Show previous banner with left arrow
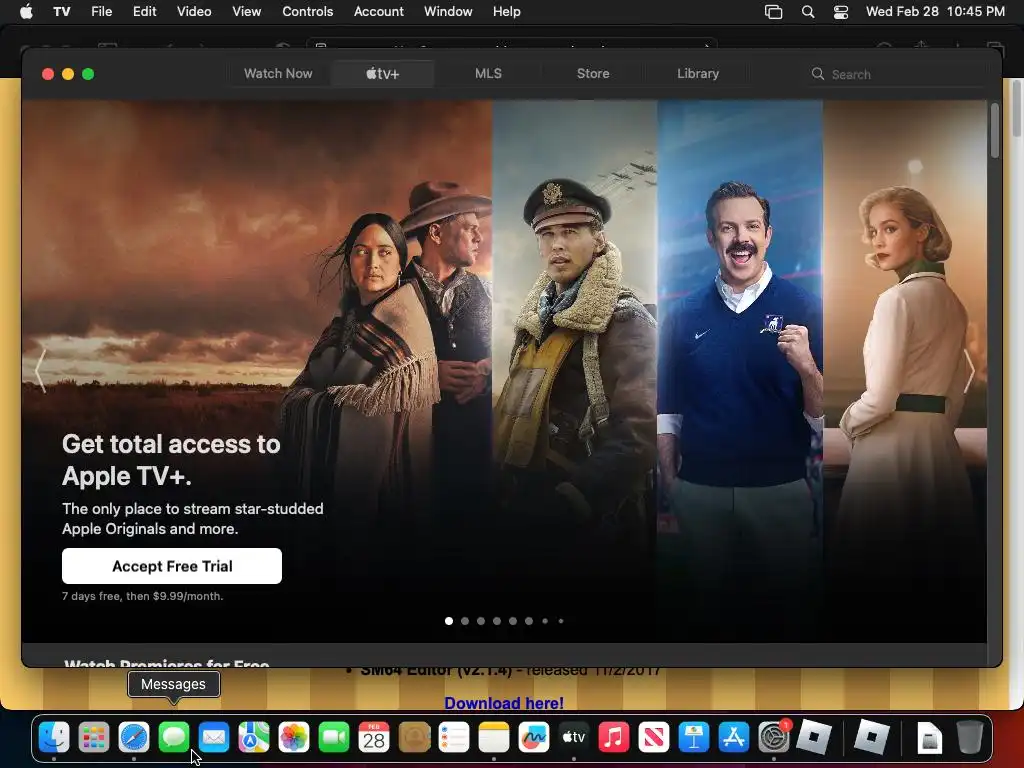 tap(40, 371)
